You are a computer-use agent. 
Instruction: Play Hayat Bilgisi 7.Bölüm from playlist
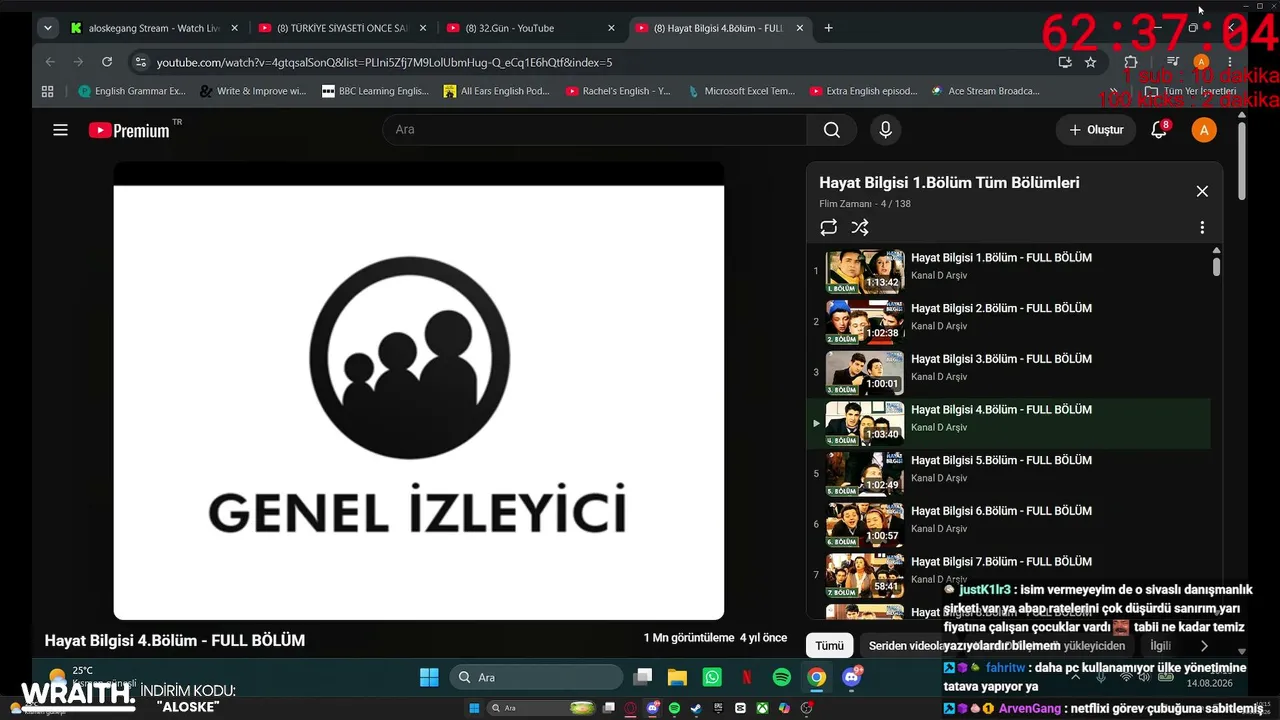[x=1010, y=575]
